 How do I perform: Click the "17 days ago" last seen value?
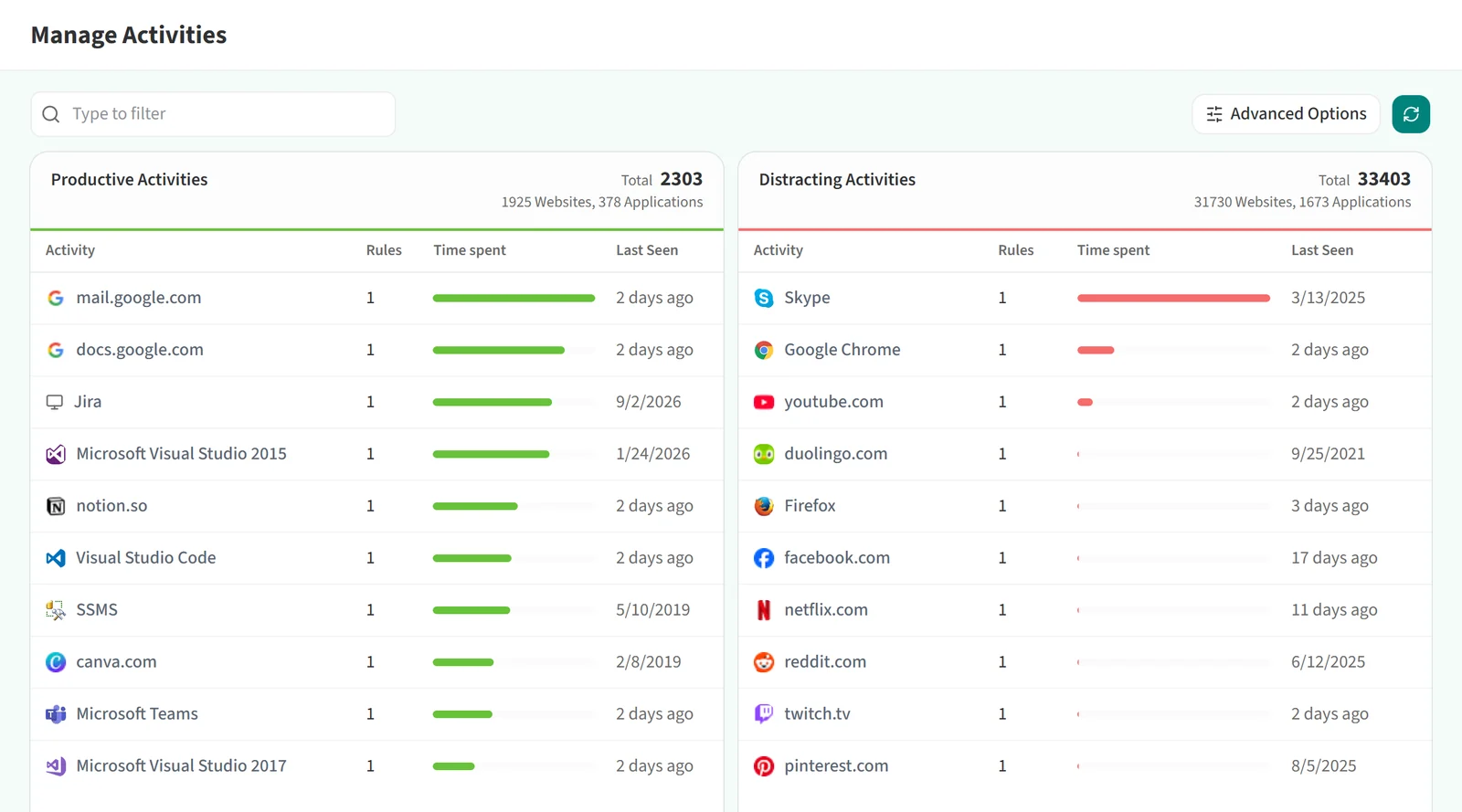[x=1334, y=558]
